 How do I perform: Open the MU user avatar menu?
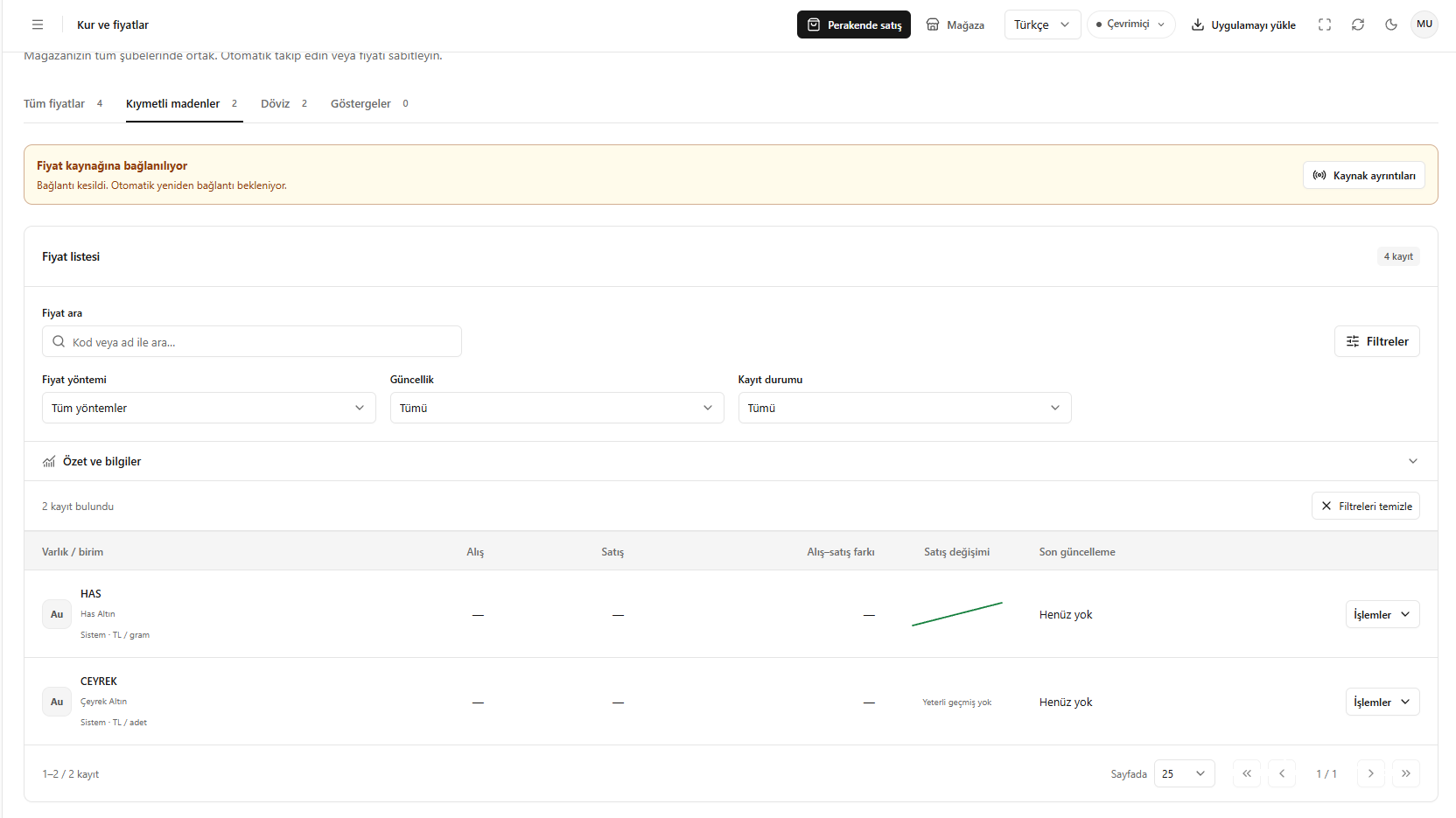click(x=1424, y=24)
